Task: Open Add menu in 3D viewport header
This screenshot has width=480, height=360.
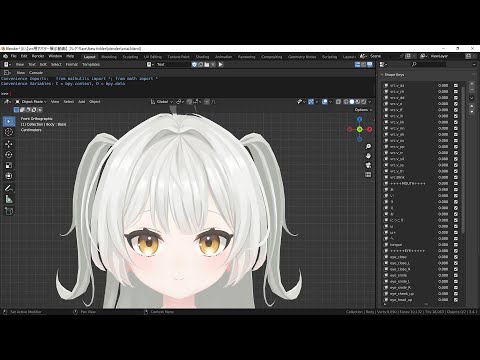Action: 81,102
